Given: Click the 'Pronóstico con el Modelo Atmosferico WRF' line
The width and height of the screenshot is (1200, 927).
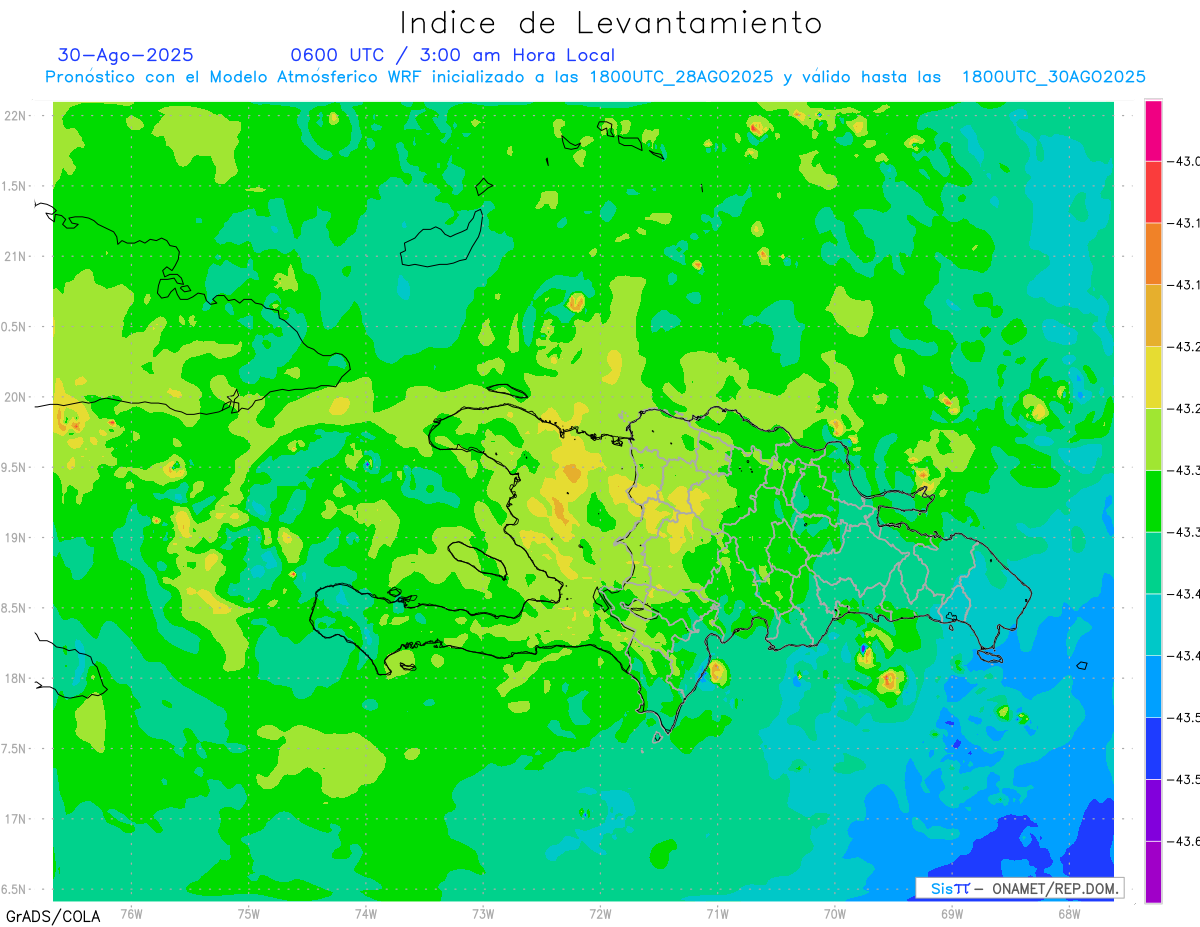Looking at the screenshot, I should point(595,77).
